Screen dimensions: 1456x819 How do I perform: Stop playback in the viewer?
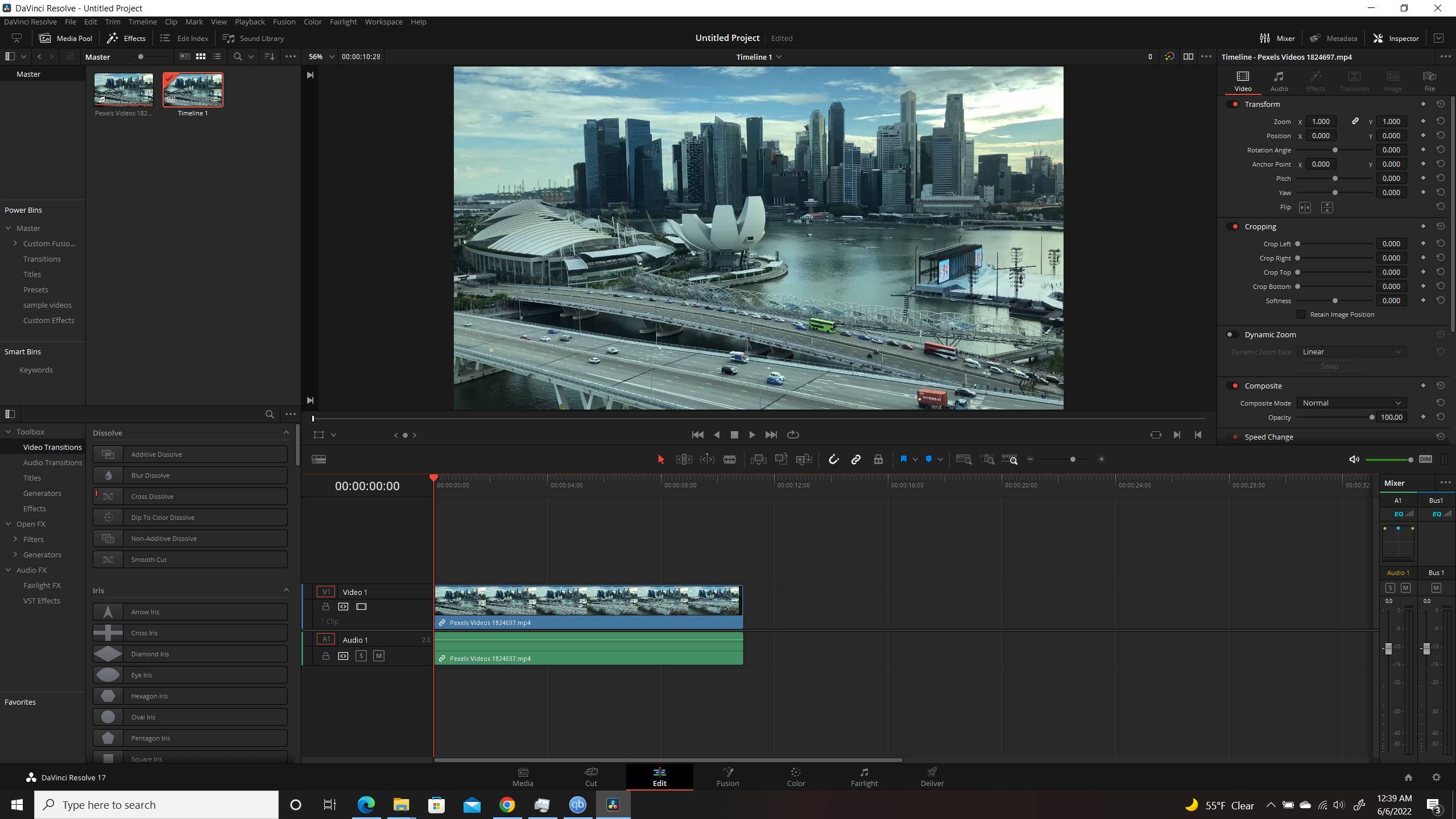[x=734, y=435]
